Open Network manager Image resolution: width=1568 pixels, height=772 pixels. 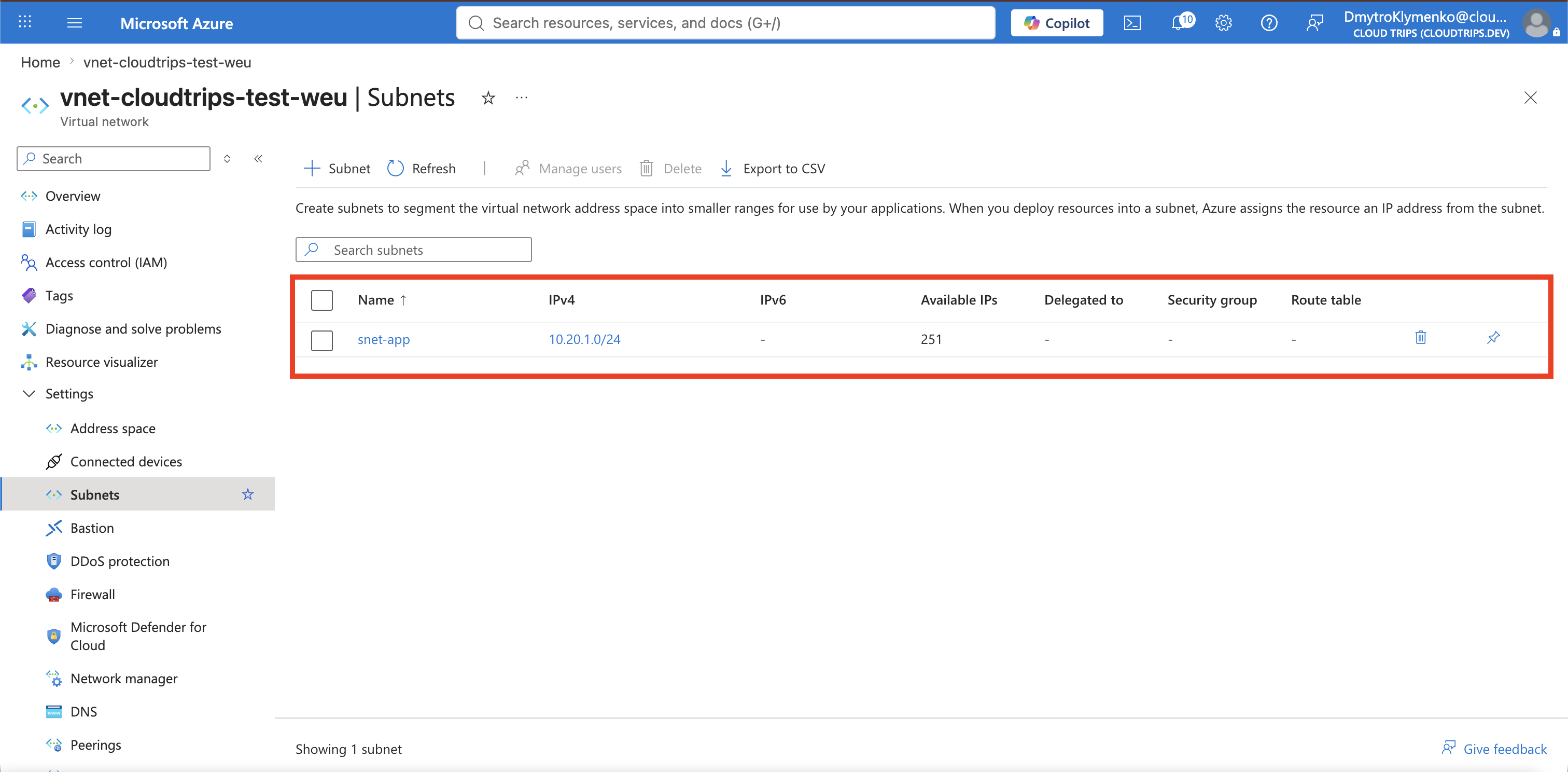pos(124,679)
